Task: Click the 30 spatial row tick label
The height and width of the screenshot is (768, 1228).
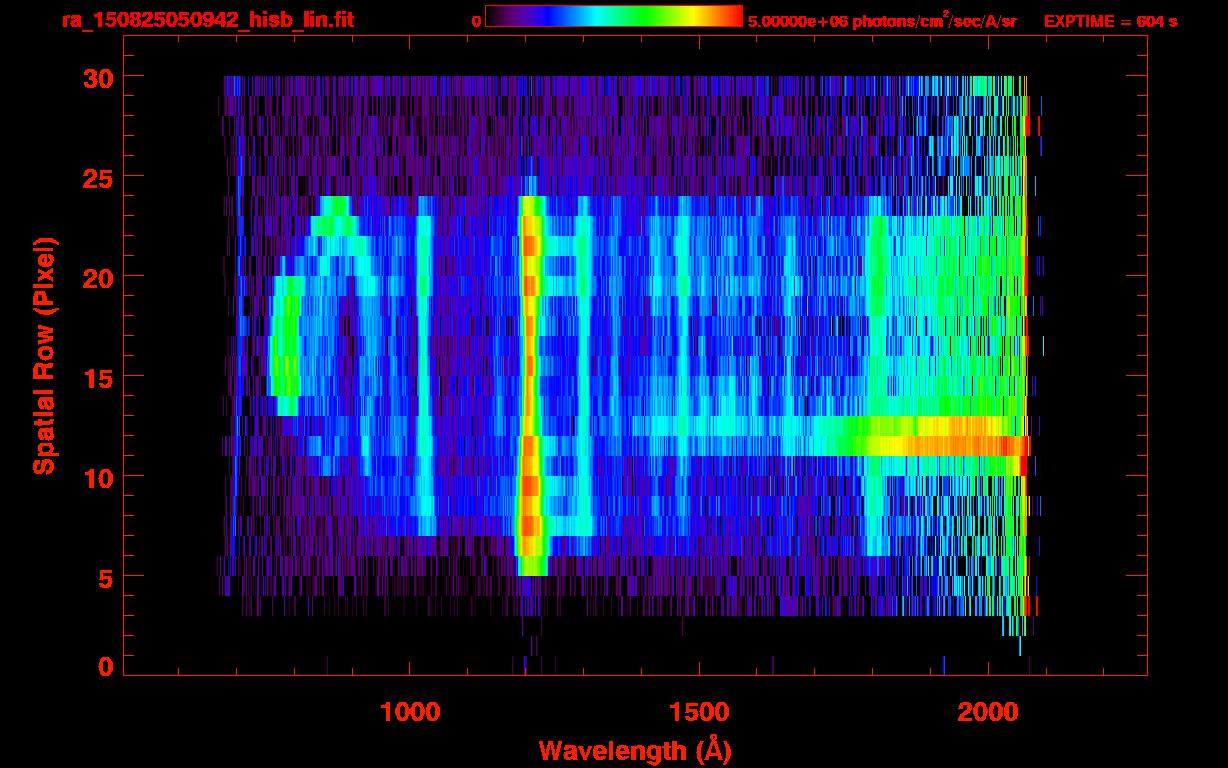Action: 98,77
